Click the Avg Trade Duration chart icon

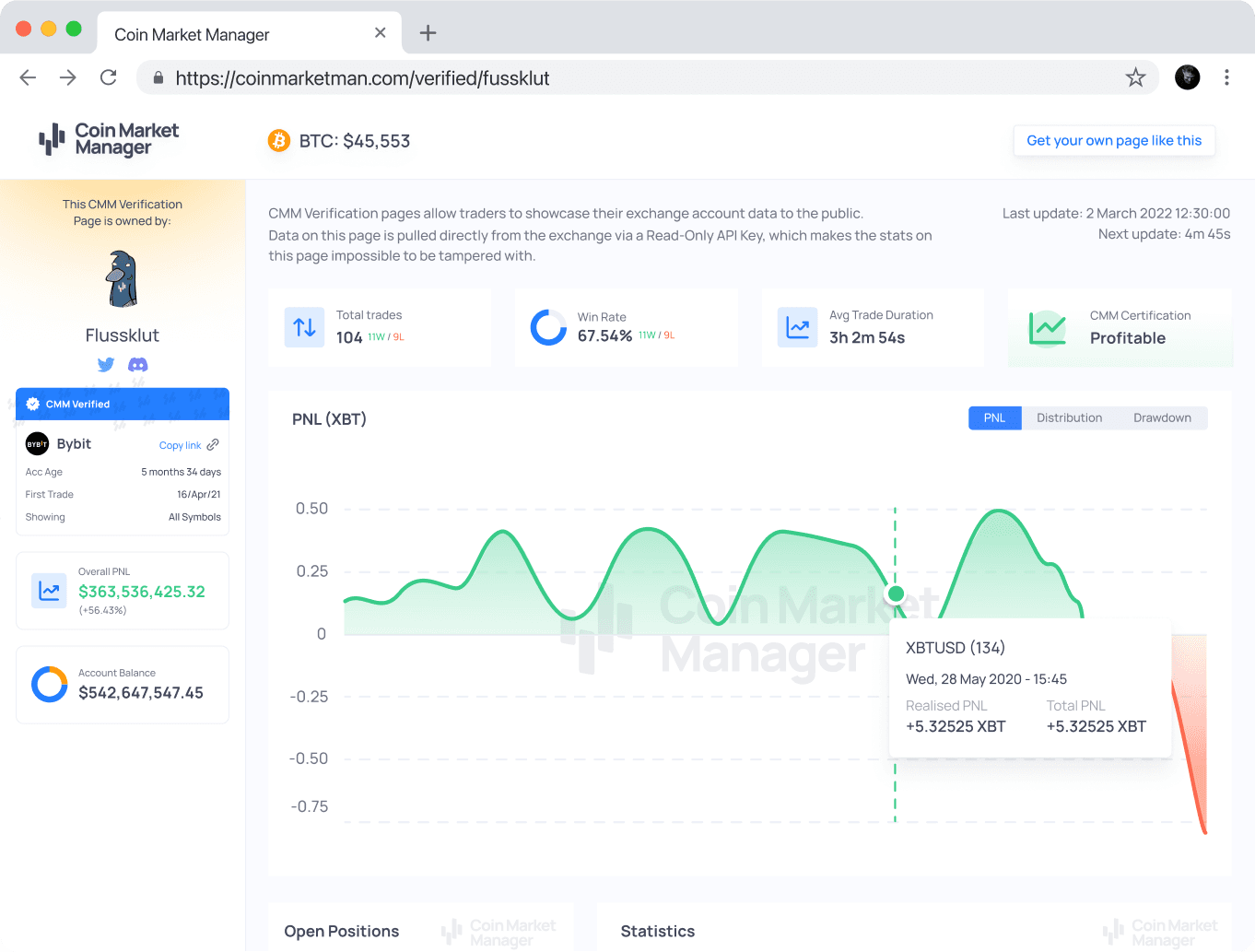pyautogui.click(x=797, y=327)
